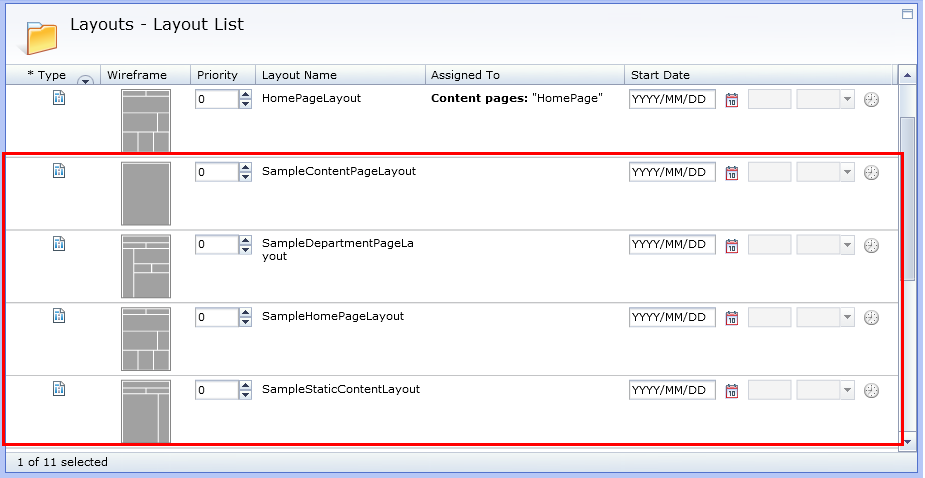Click start date field for SampleStaticContentLayout
This screenshot has width=925, height=478.
(x=672, y=391)
